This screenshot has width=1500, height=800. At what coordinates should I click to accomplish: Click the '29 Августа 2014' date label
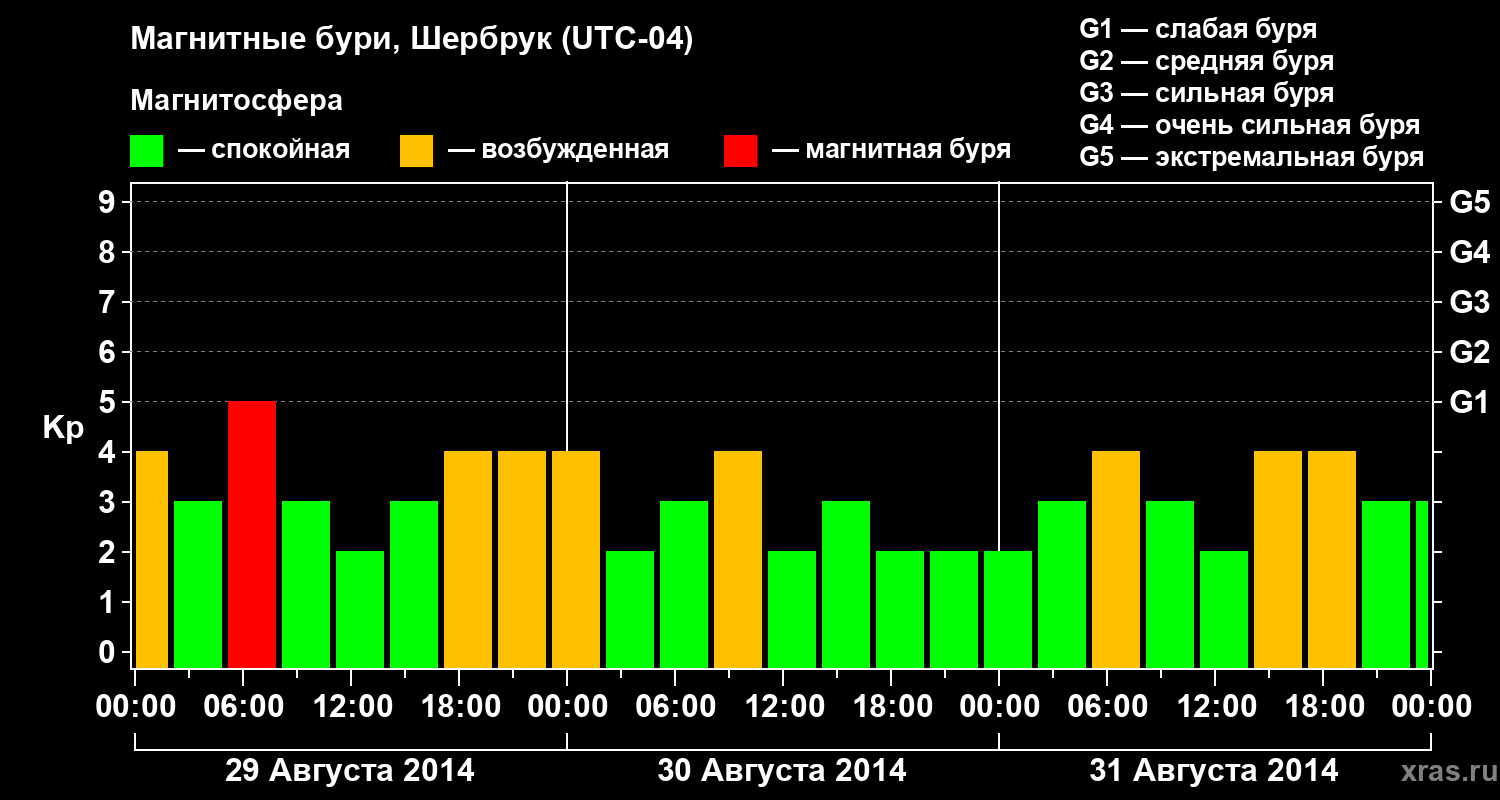coord(350,771)
